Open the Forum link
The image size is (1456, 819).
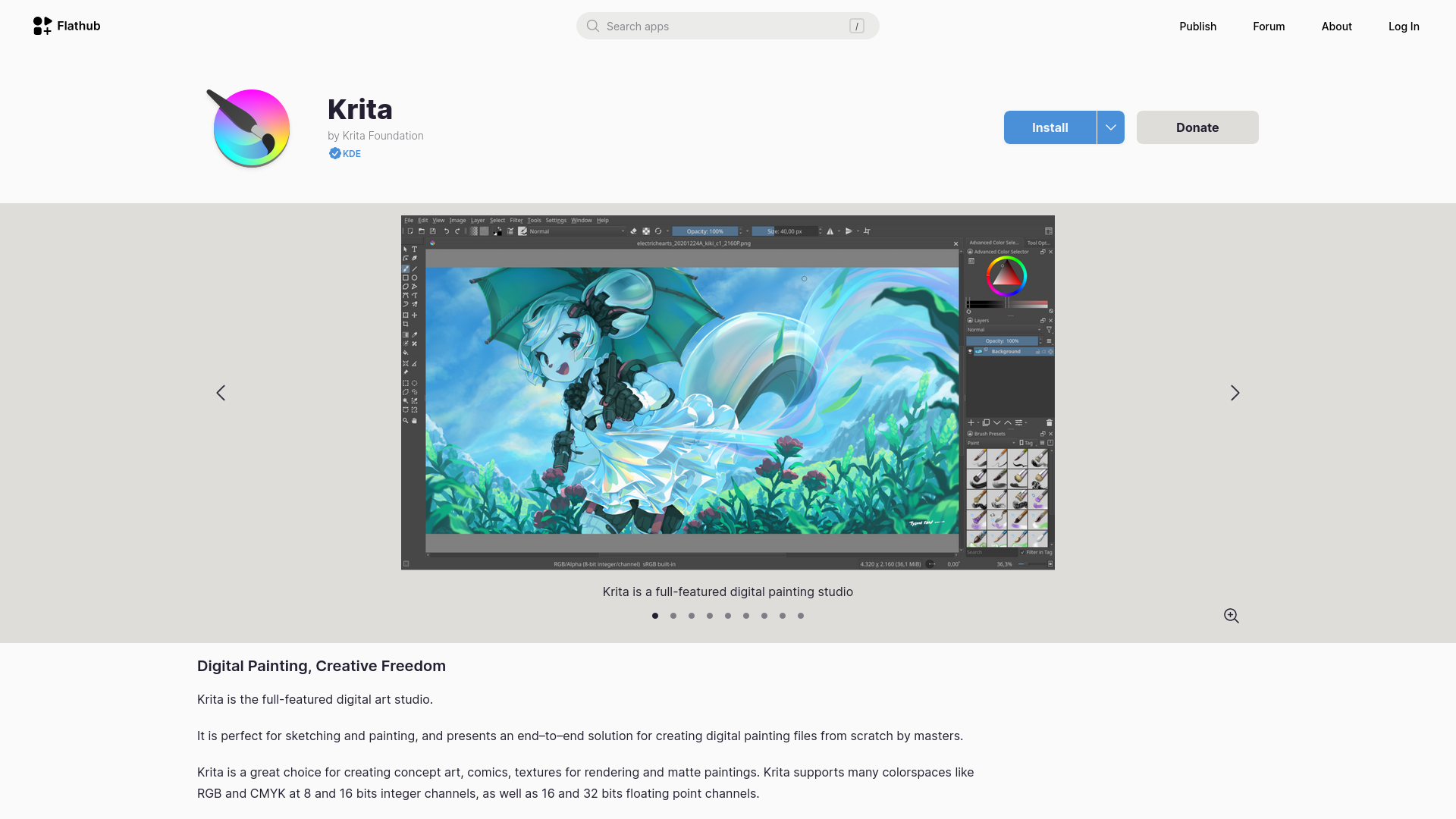[x=1269, y=27]
